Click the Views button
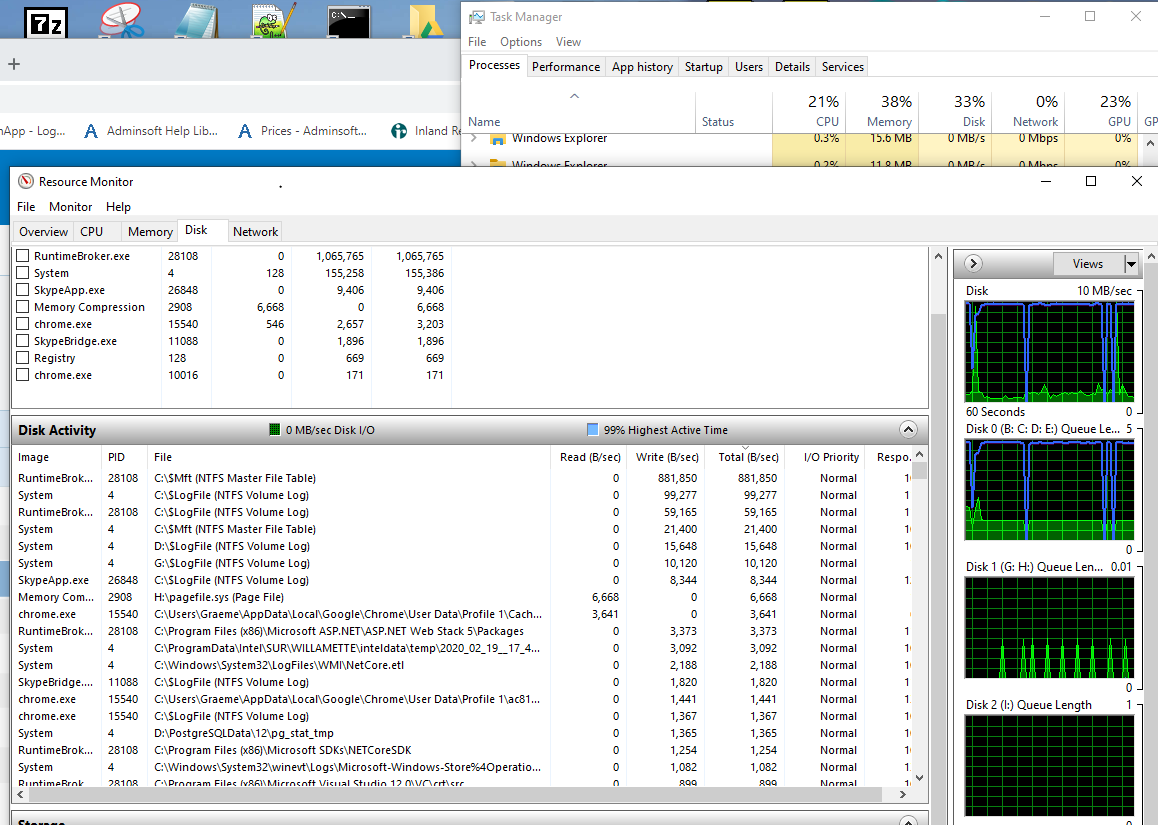This screenshot has width=1158, height=825. [x=1088, y=264]
